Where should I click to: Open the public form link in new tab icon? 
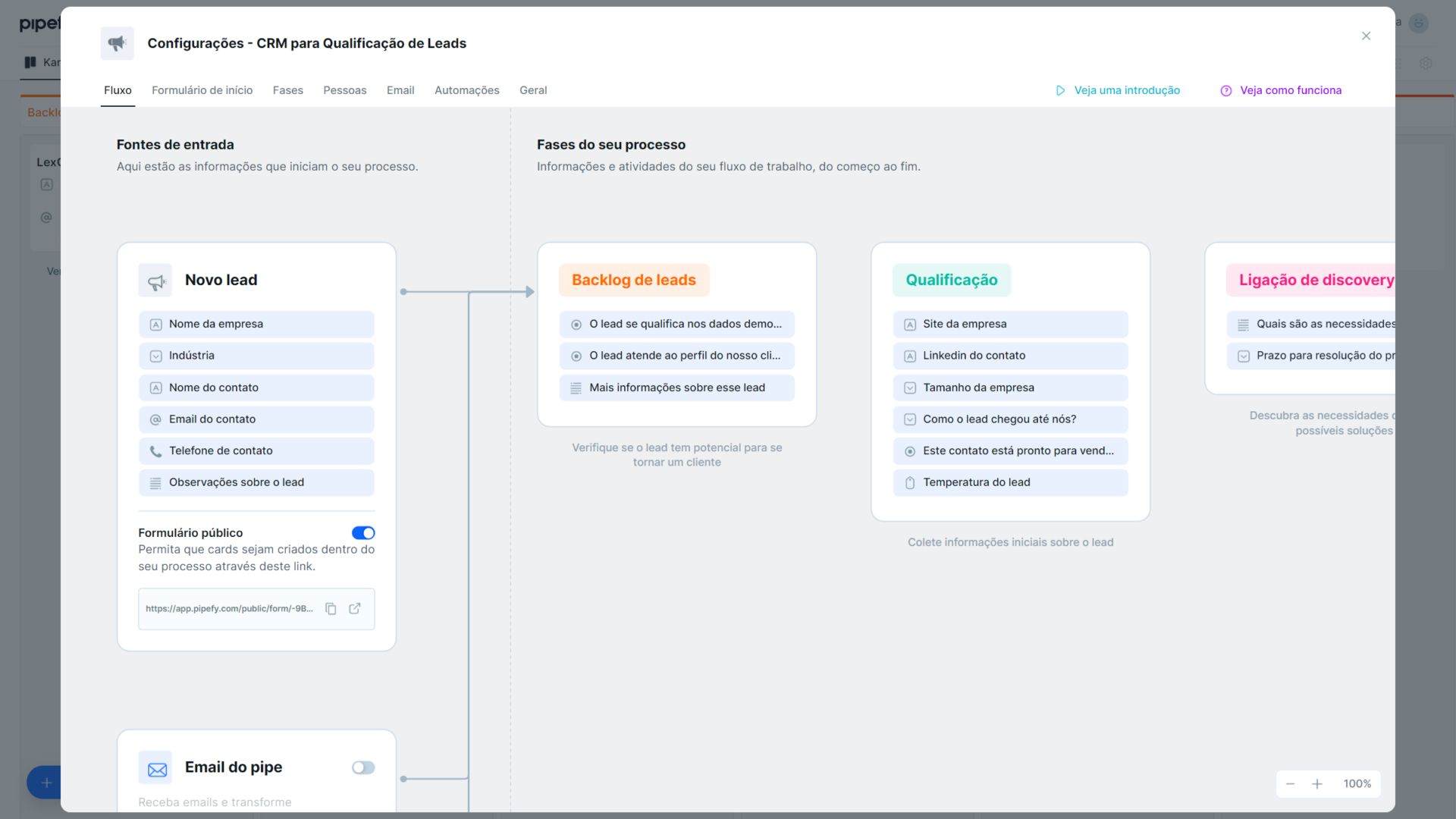tap(354, 609)
